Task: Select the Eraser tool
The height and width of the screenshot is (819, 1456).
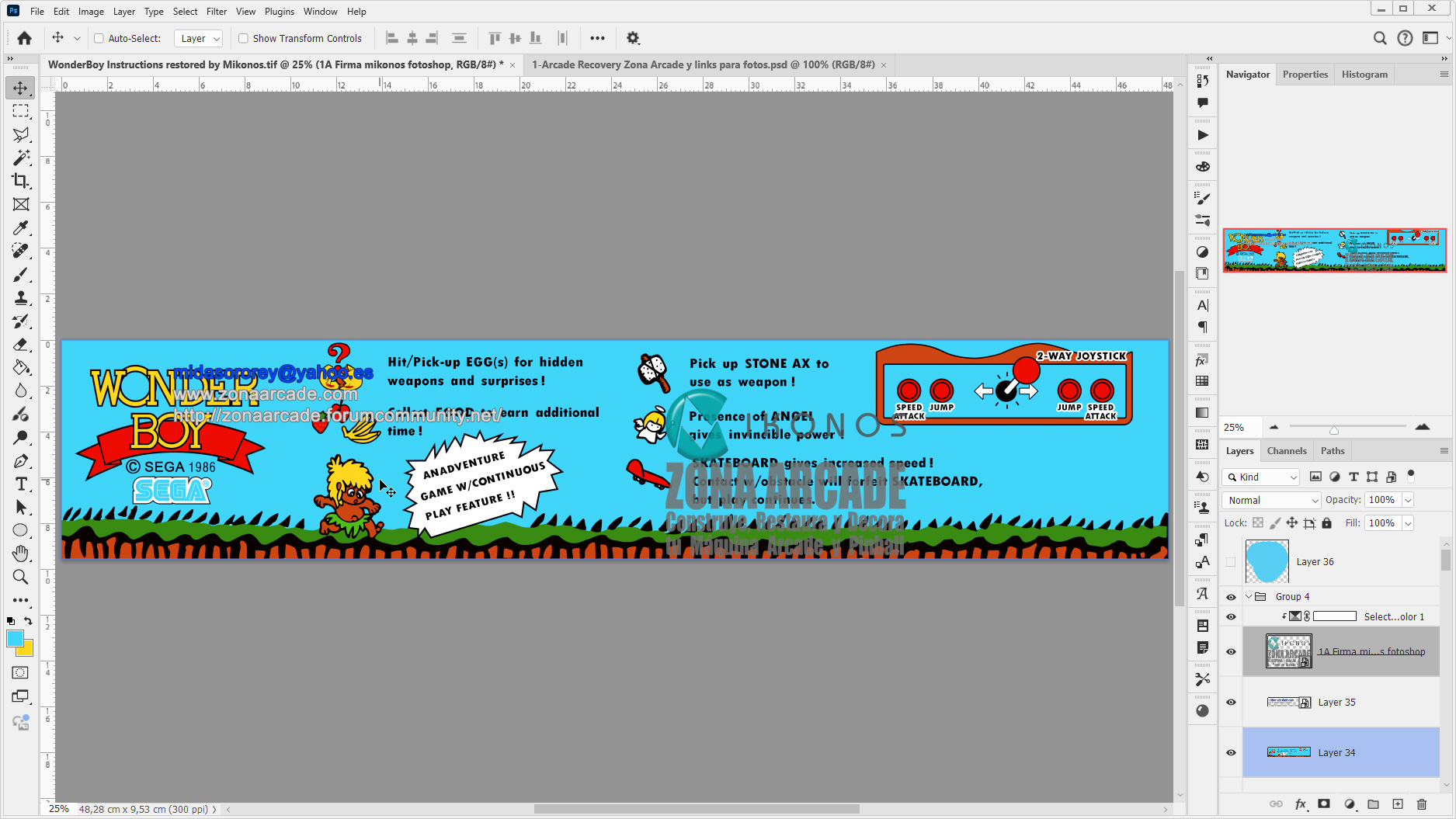Action: click(21, 345)
